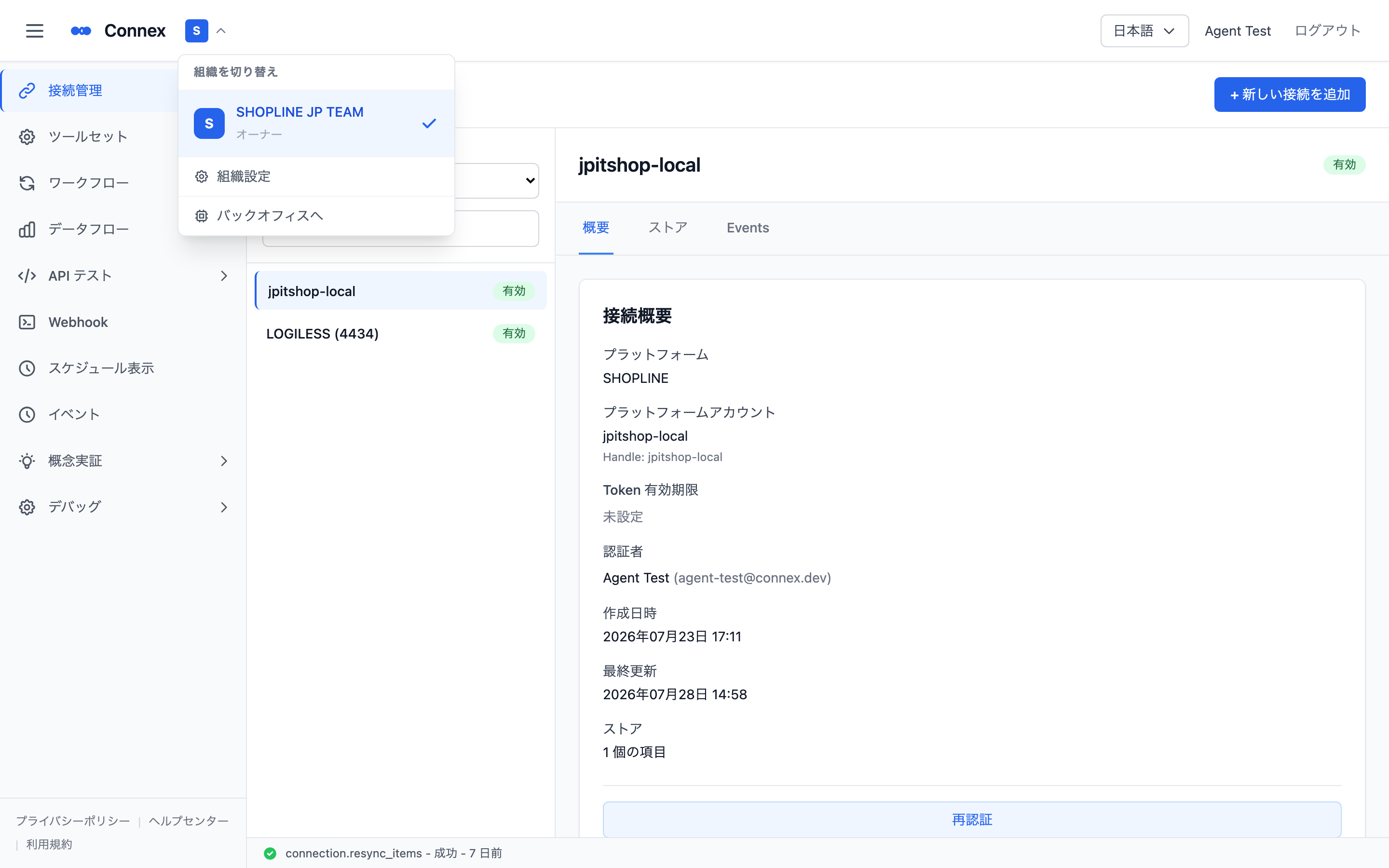Viewport: 1389px width, 868px height.
Task: Open the 日本語 language dropdown
Action: tap(1144, 31)
